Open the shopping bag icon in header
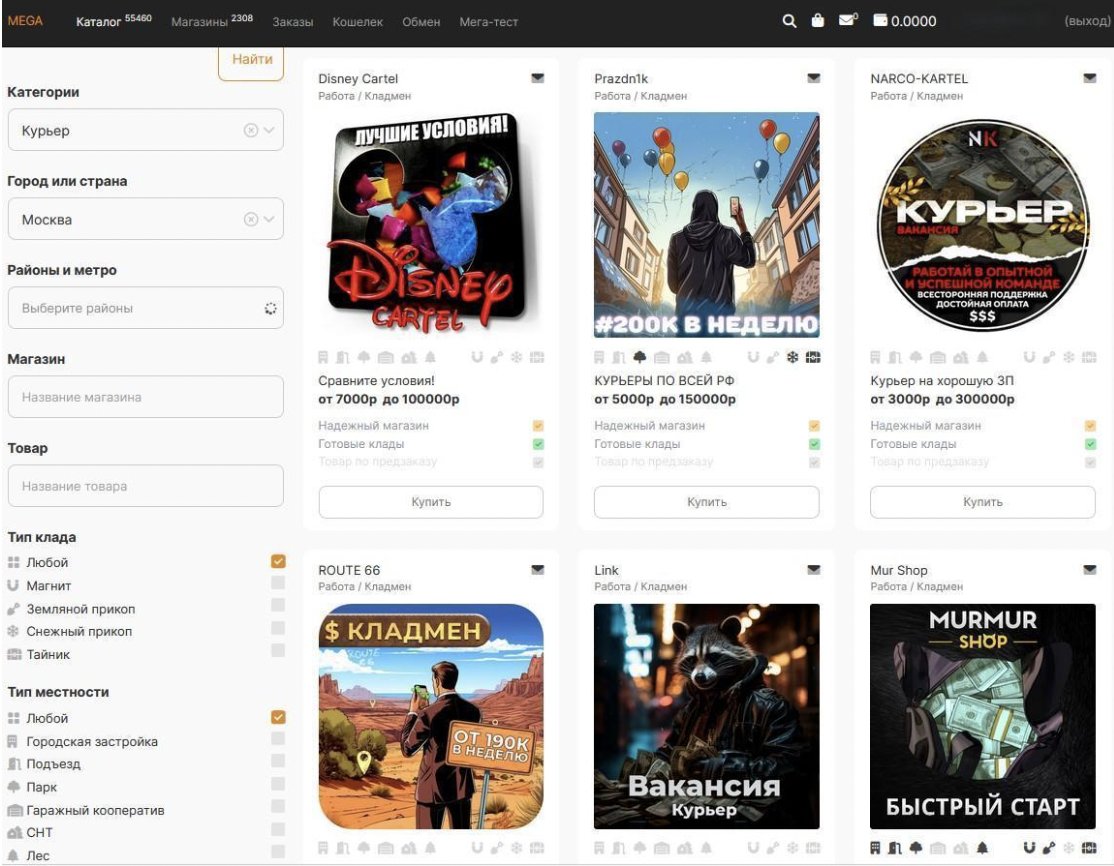This screenshot has height=866, width=1114. [x=818, y=21]
